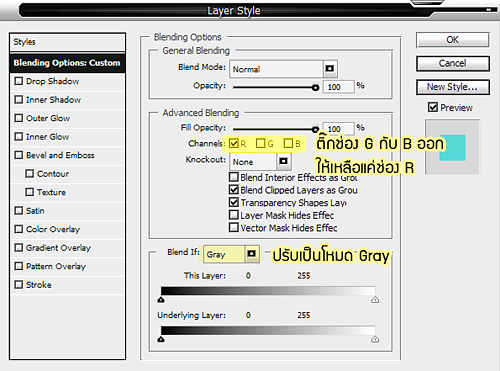This screenshot has height=371, width=500.
Task: Click the Opacity percentage input field
Action: [338, 87]
